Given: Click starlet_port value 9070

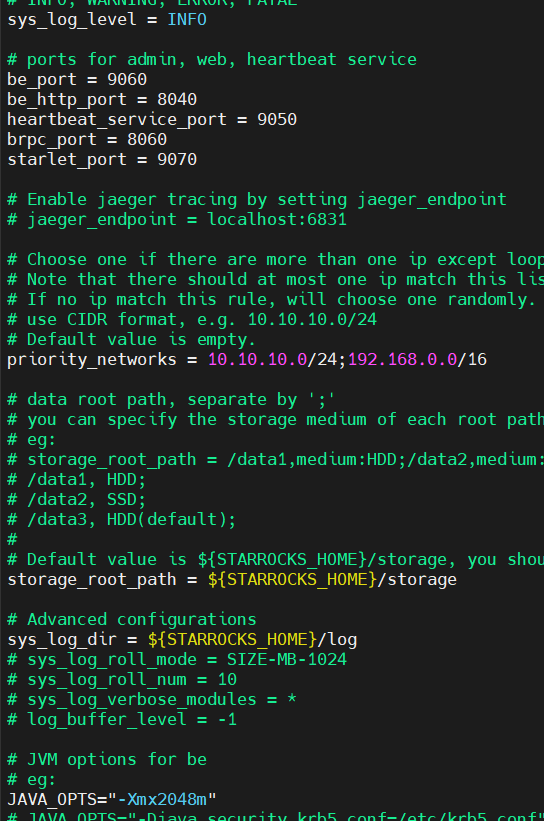Looking at the screenshot, I should (177, 159).
